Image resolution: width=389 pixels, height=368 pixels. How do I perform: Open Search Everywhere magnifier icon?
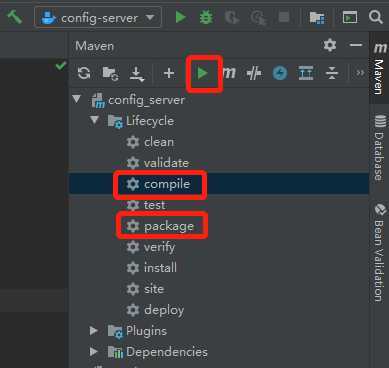pos(376,17)
